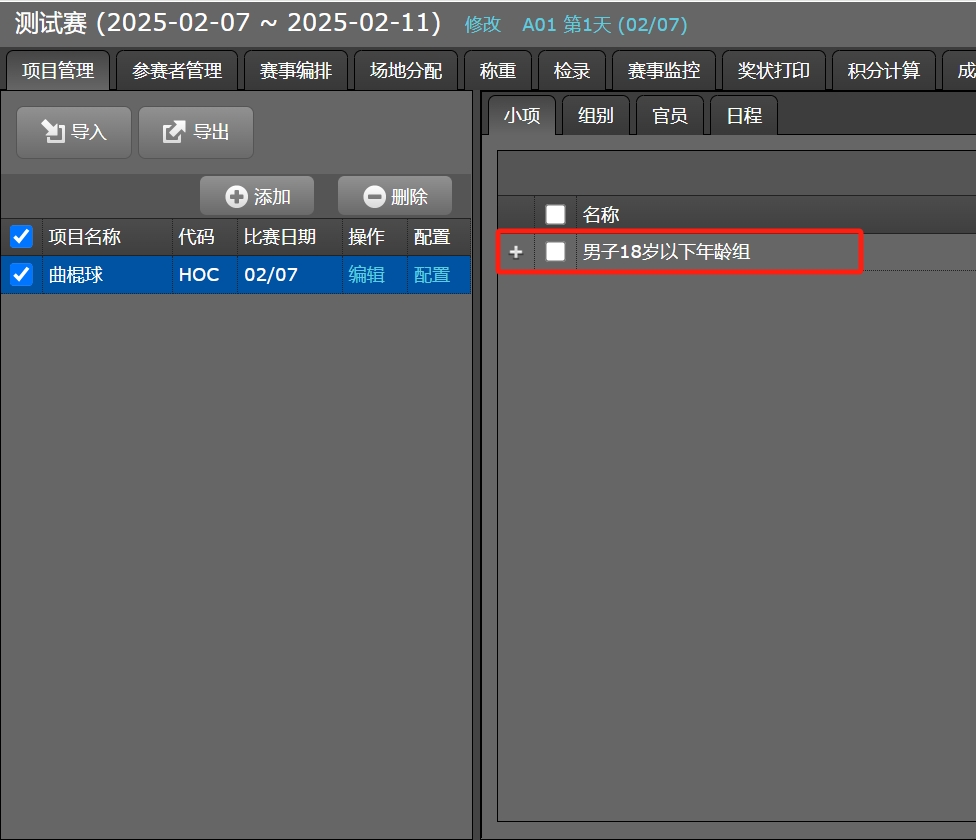Click the 修改 link near the title
This screenshot has height=840, width=976.
pyautogui.click(x=483, y=25)
